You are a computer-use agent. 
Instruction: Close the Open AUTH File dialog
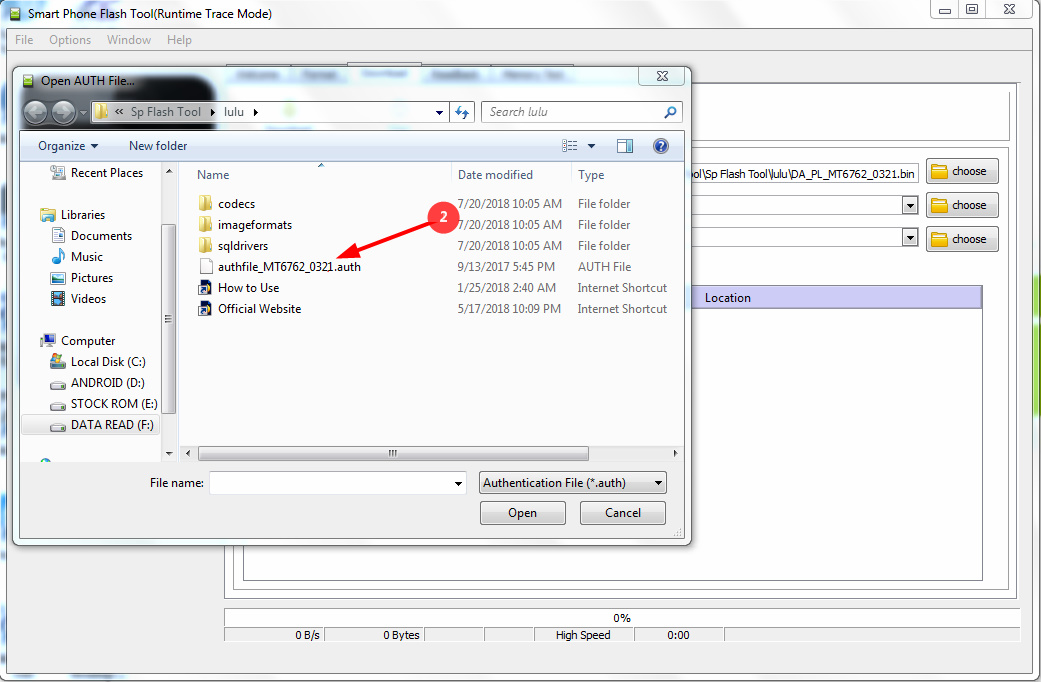pyautogui.click(x=662, y=76)
